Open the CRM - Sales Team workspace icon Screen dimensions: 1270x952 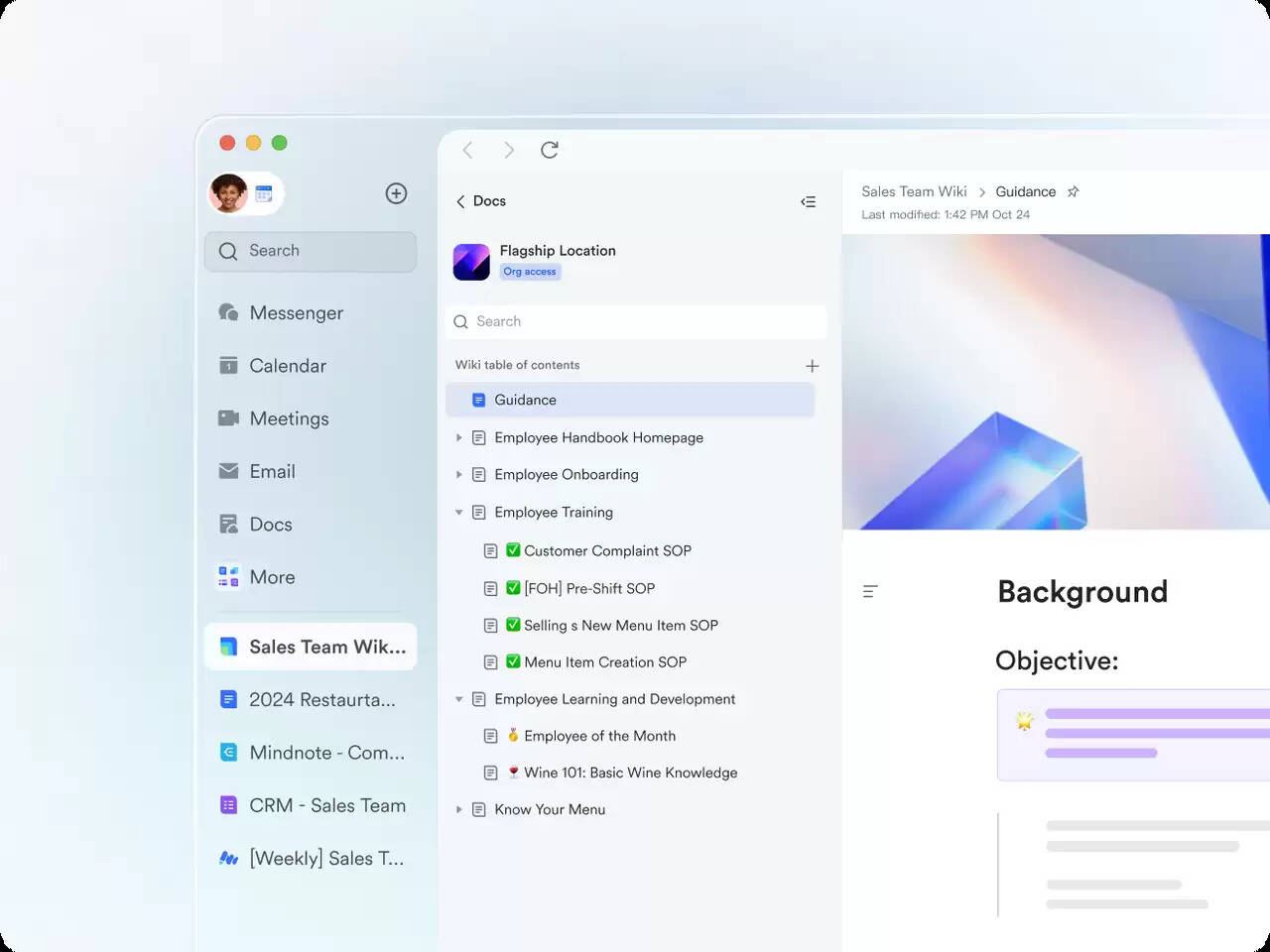(227, 805)
